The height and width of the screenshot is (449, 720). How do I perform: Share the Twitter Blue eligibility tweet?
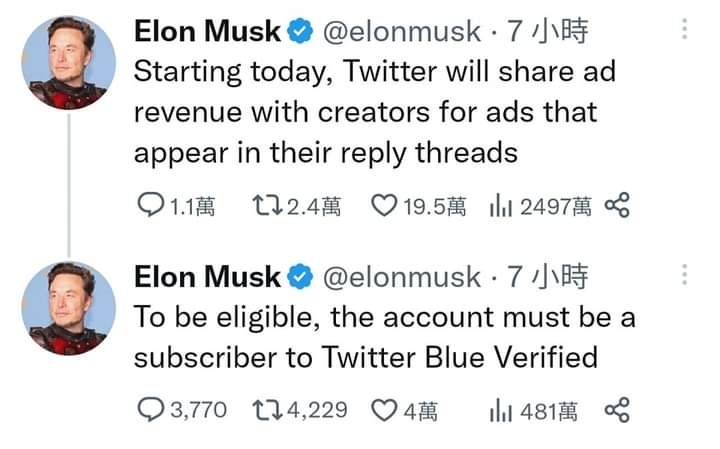click(x=618, y=408)
